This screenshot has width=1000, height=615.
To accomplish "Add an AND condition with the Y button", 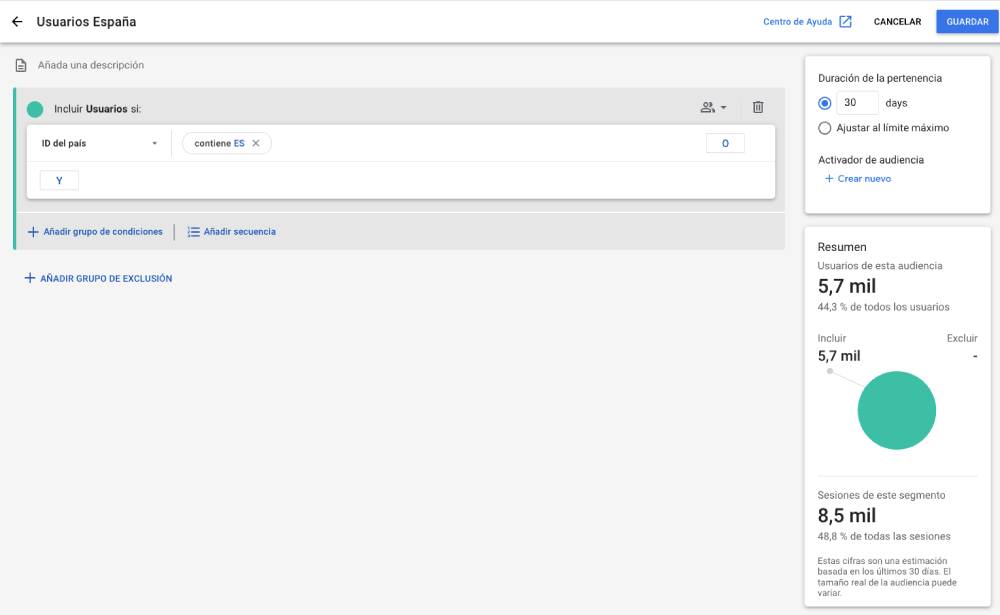I will click(x=59, y=181).
